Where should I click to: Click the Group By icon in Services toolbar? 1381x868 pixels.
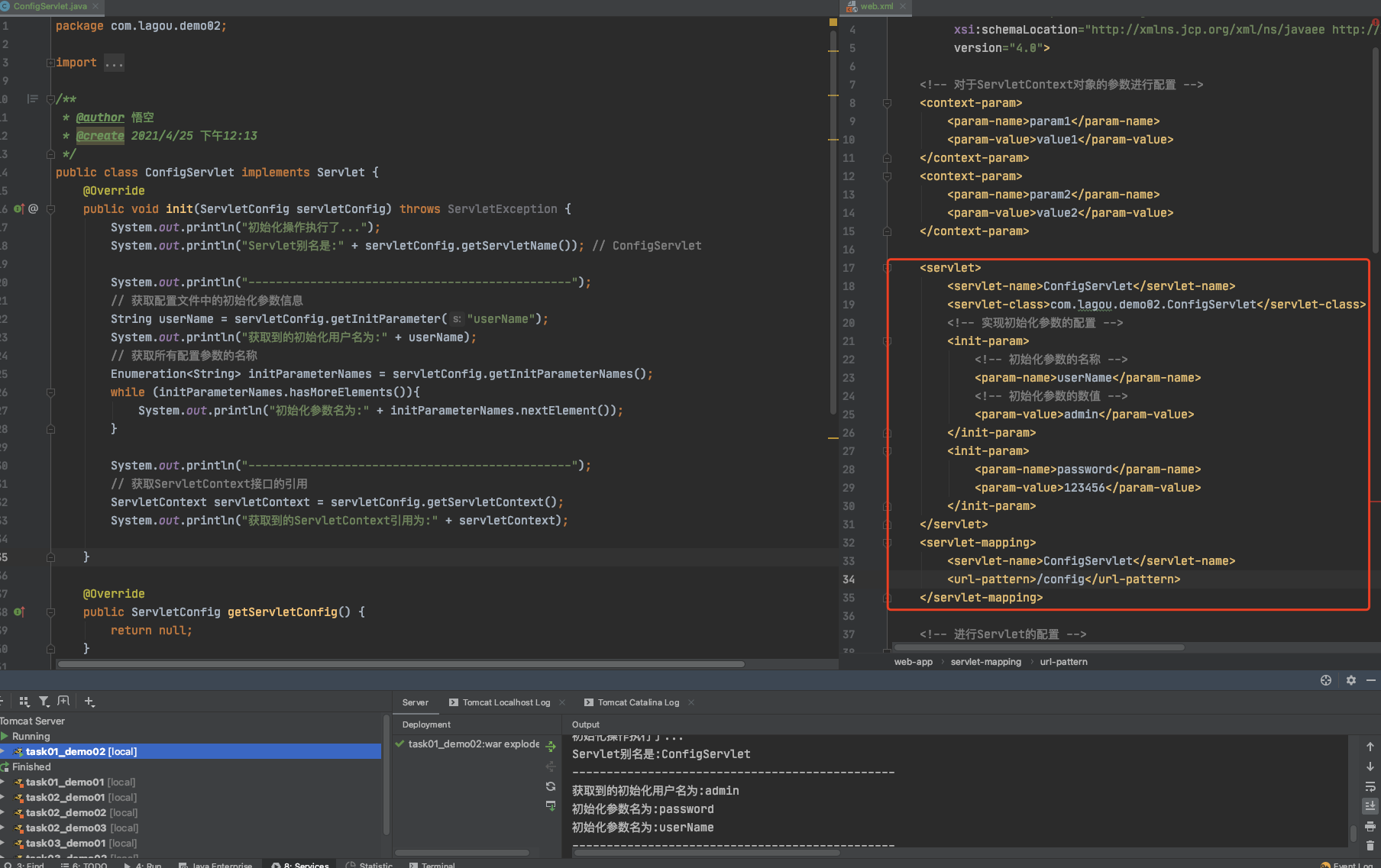point(24,701)
